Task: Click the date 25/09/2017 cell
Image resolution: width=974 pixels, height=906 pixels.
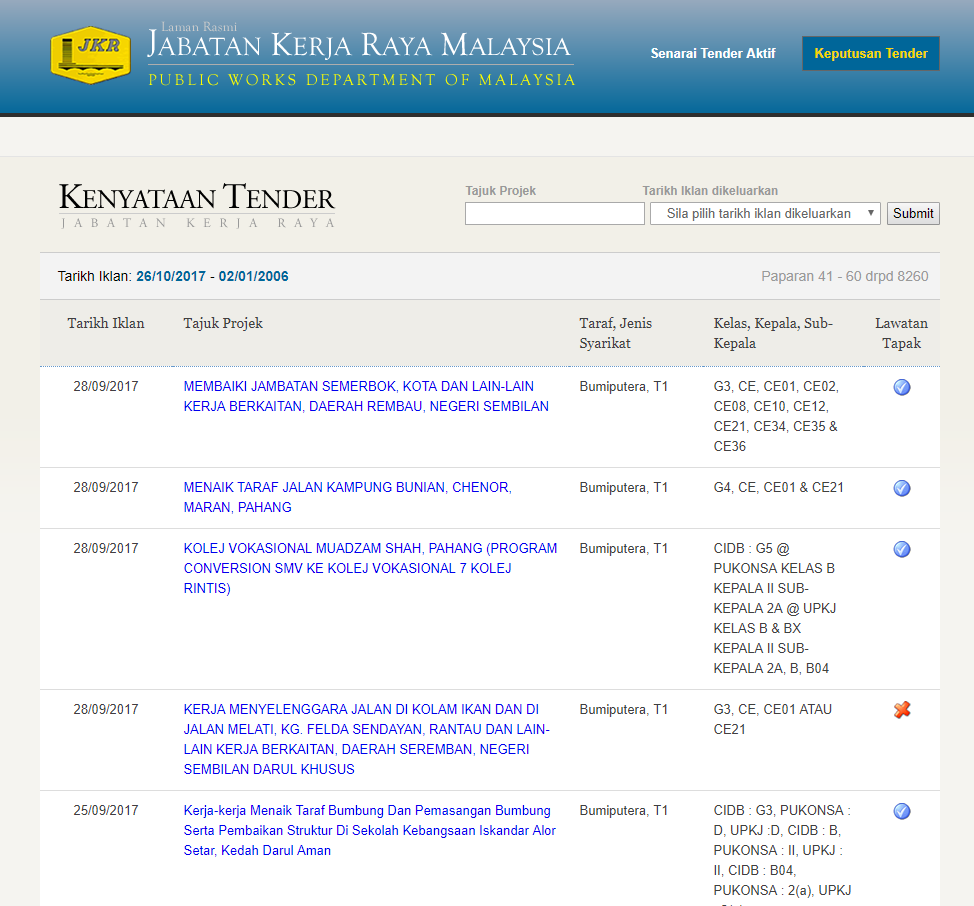Action: click(106, 810)
